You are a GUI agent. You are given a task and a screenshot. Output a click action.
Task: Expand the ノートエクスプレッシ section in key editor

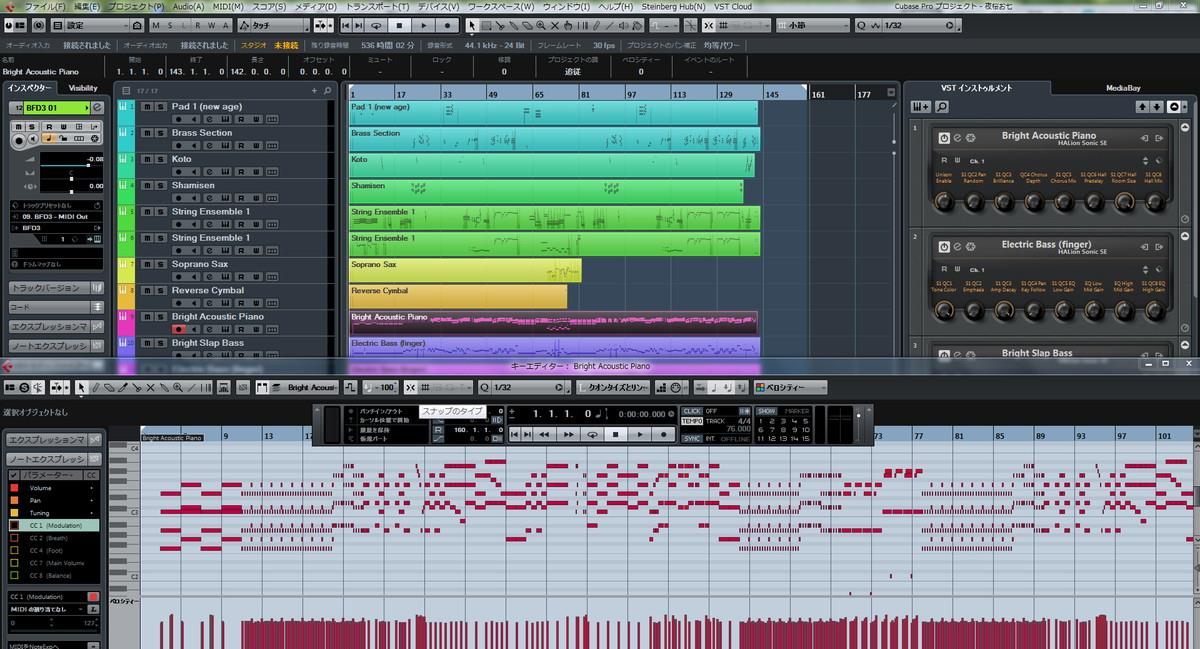click(x=56, y=458)
